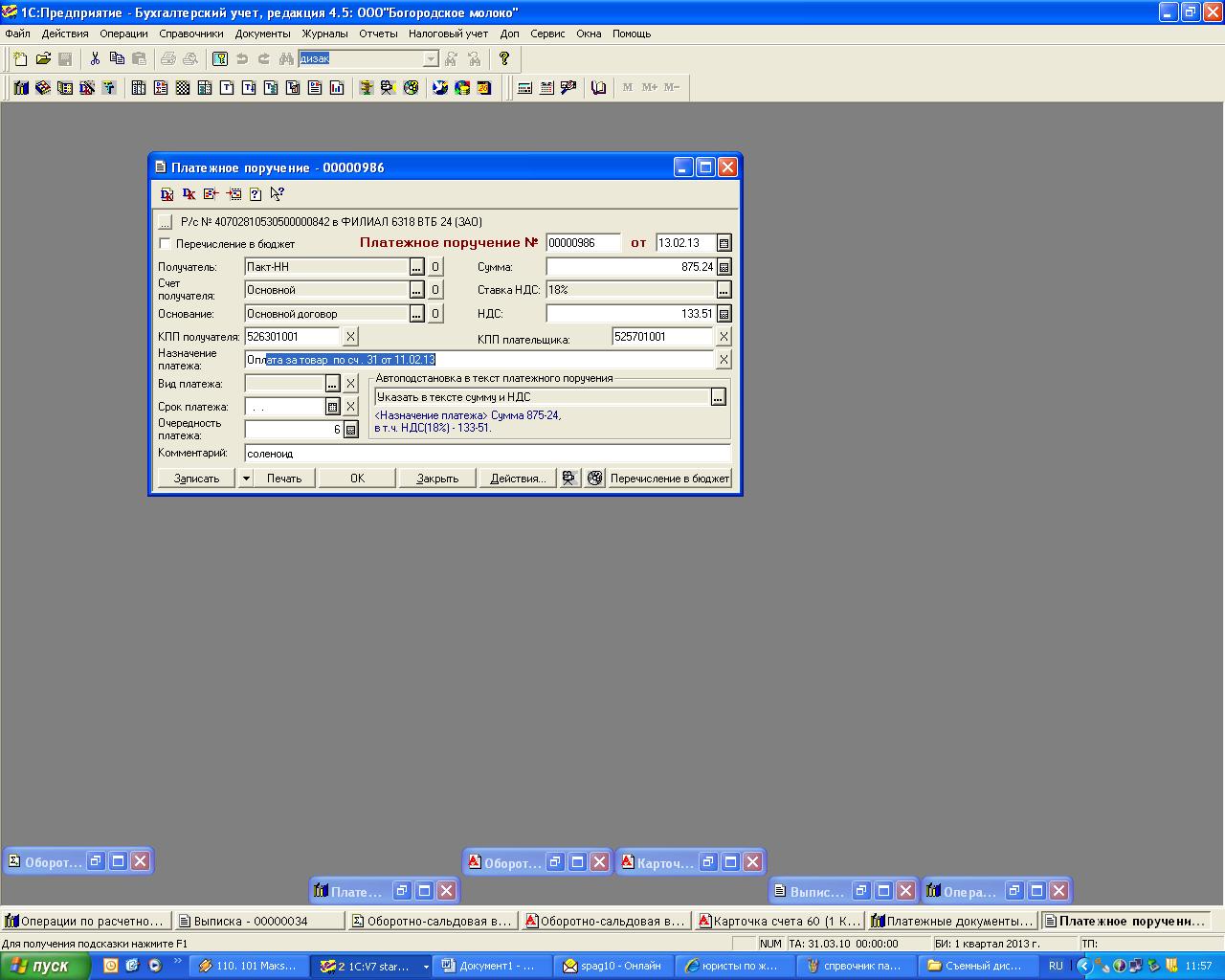Switch to the Выписка - 00000034 window tab

point(259,921)
